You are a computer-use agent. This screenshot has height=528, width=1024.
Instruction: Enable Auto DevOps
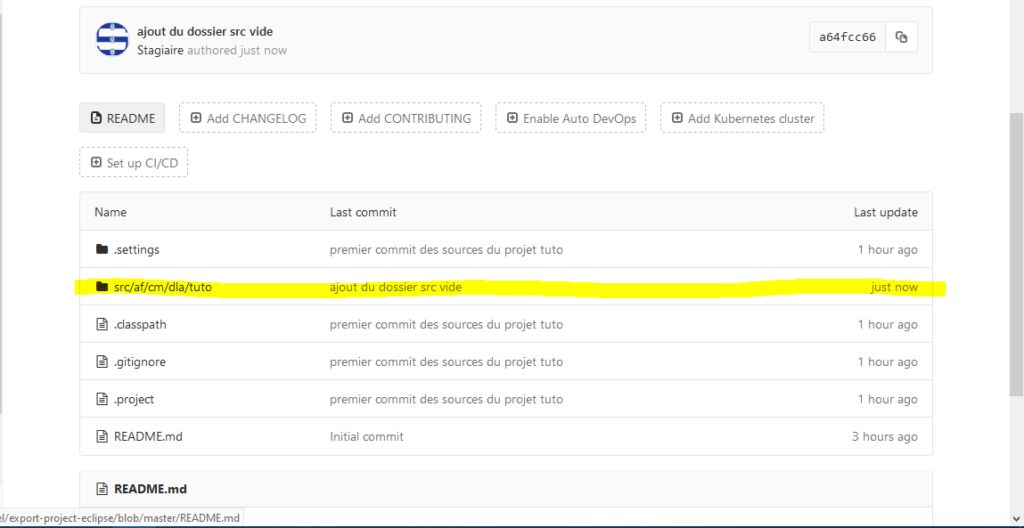(570, 118)
